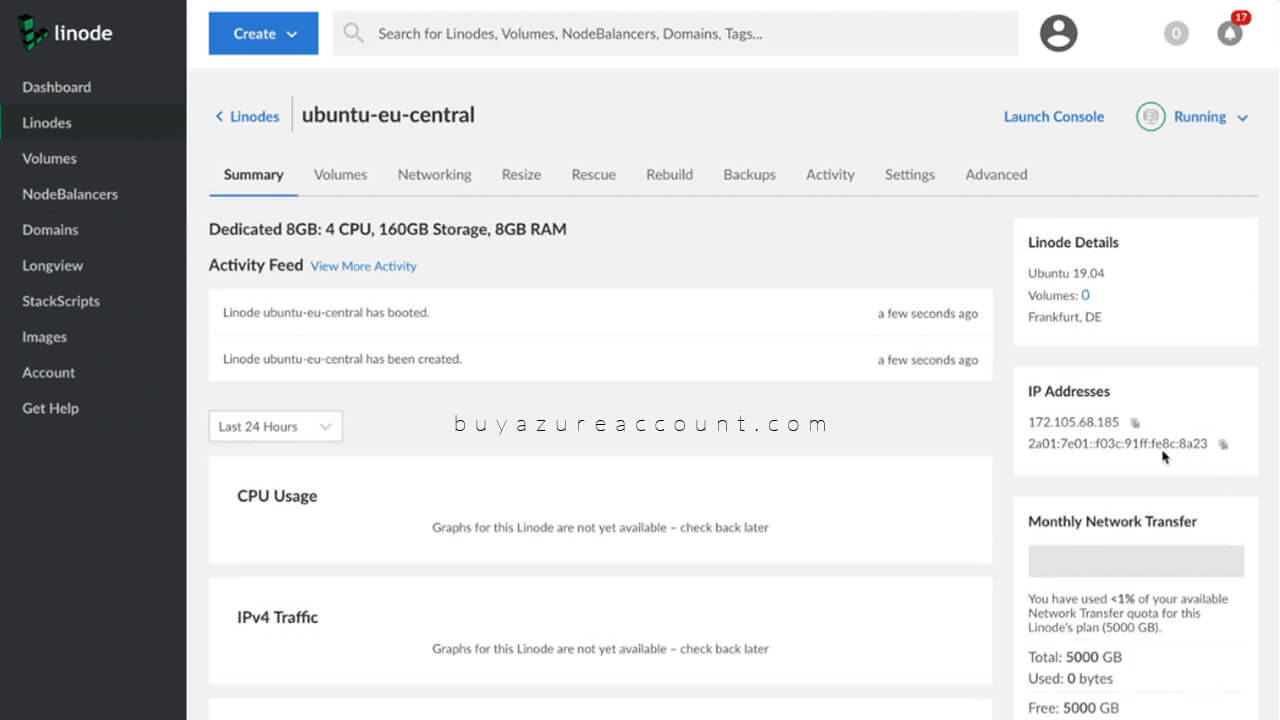Click the Launch Console link
1280x720 pixels.
click(1053, 117)
